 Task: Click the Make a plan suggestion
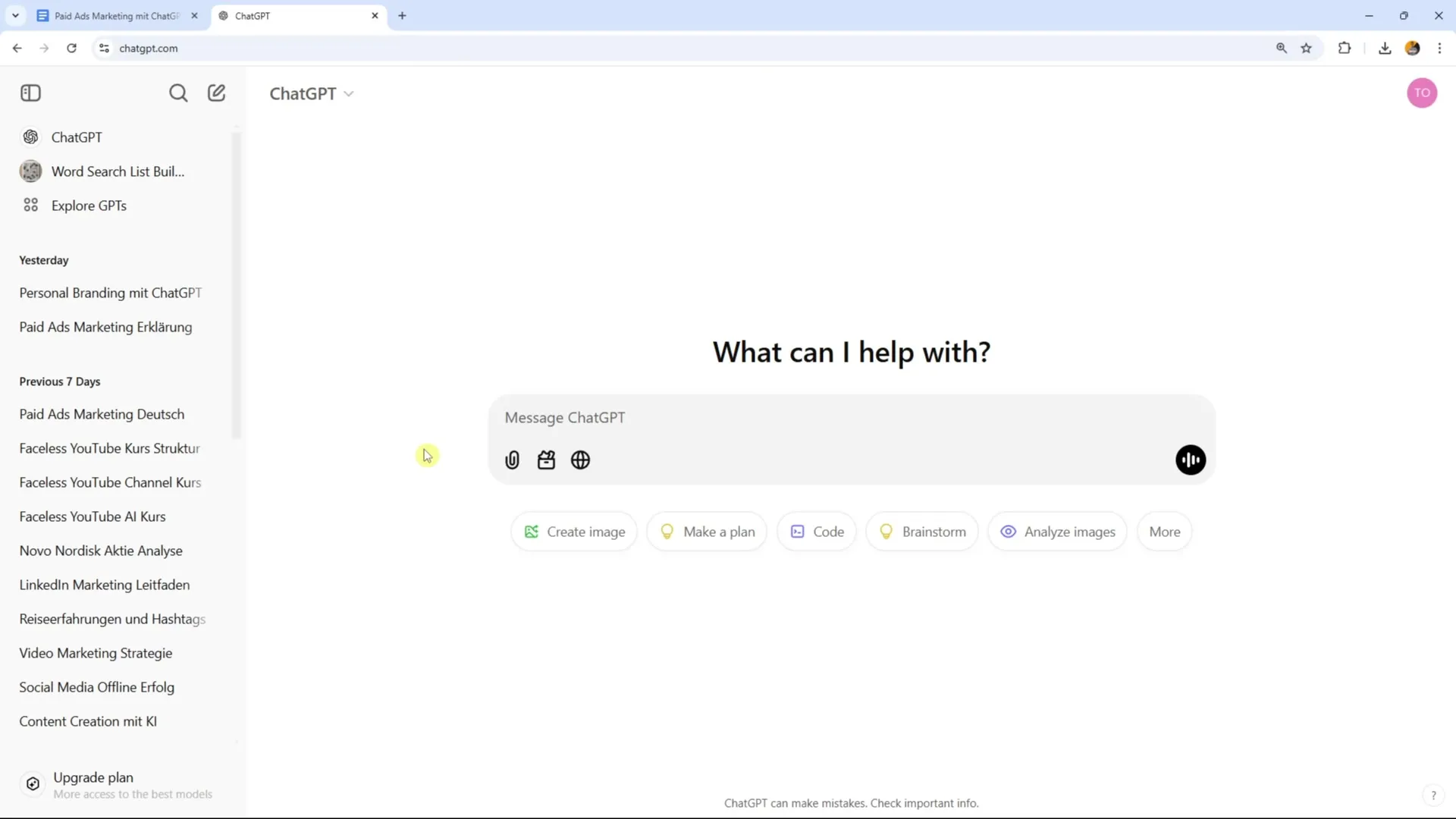pos(708,532)
